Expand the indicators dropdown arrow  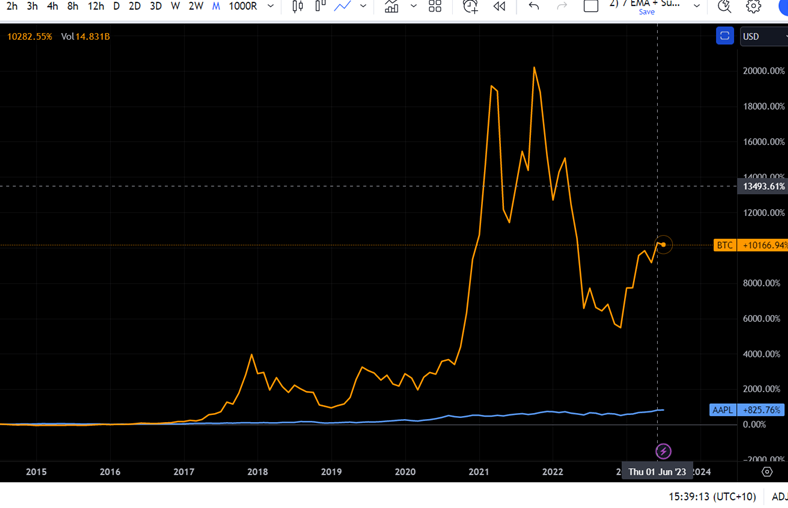414,7
